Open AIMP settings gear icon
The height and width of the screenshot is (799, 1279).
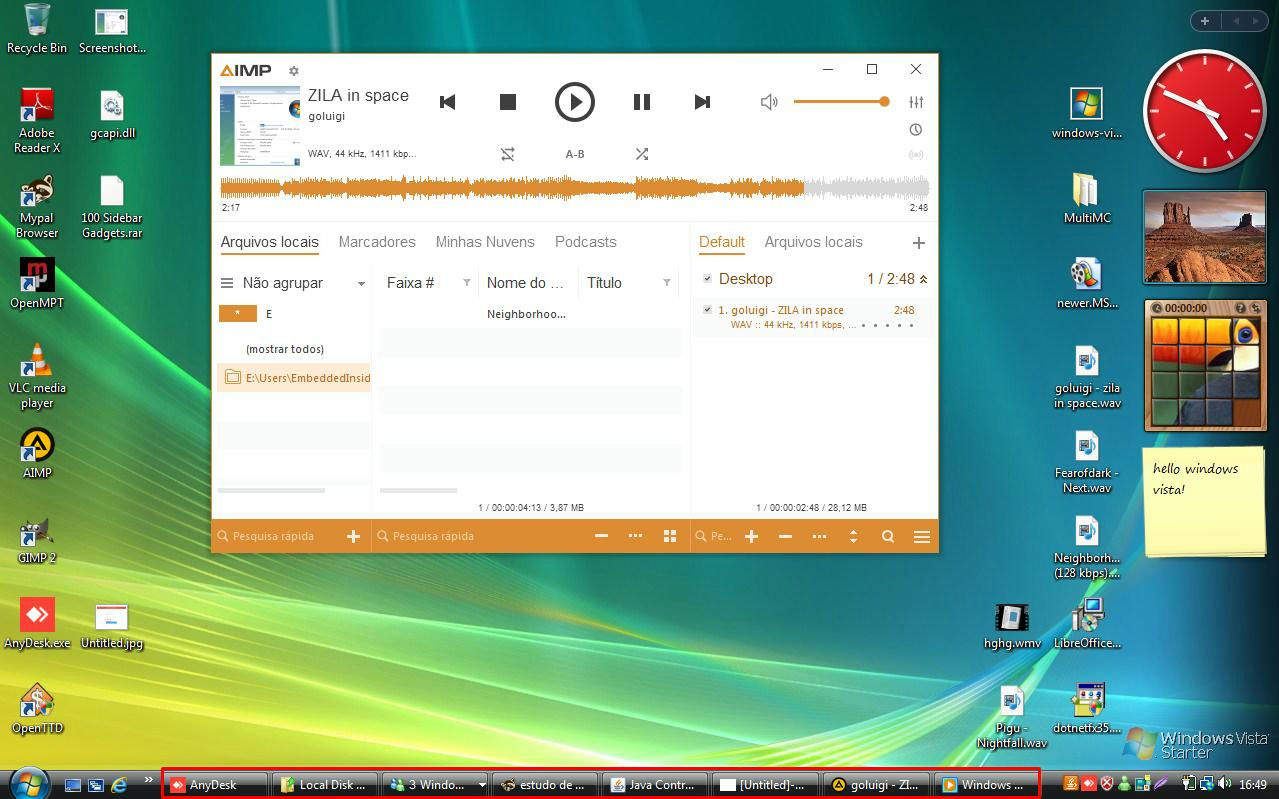point(294,71)
